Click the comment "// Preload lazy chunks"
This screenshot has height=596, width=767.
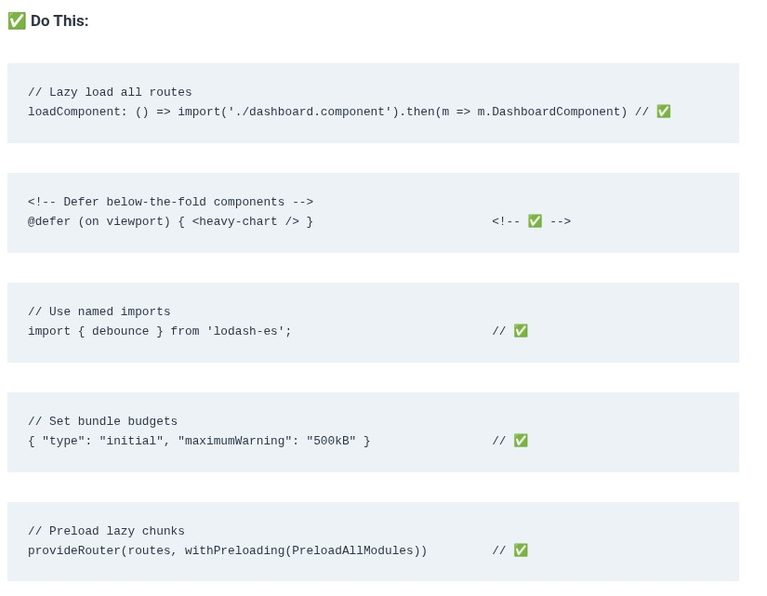[106, 530]
